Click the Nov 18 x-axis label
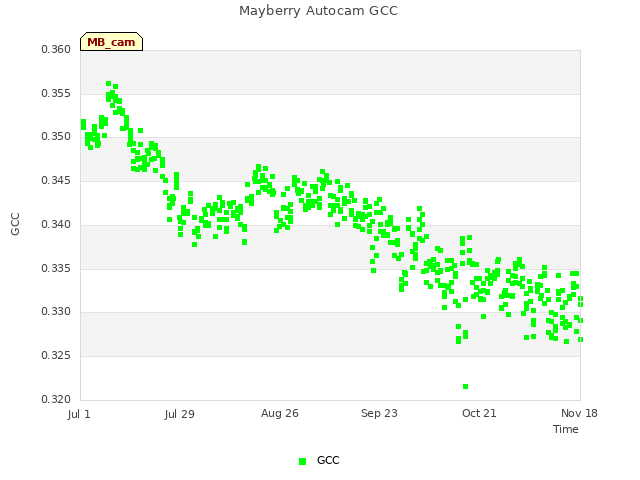Viewport: 640px width, 480px height. [579, 413]
